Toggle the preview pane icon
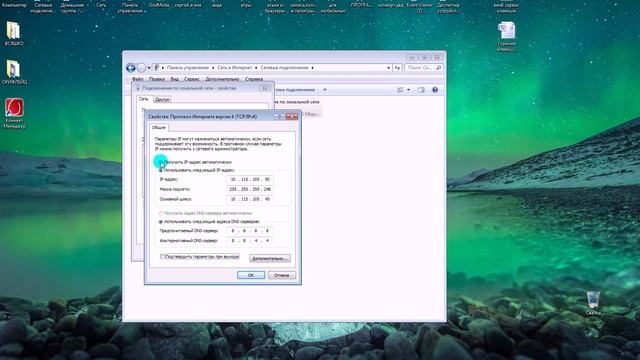The width and height of the screenshot is (640, 360). 421,90
